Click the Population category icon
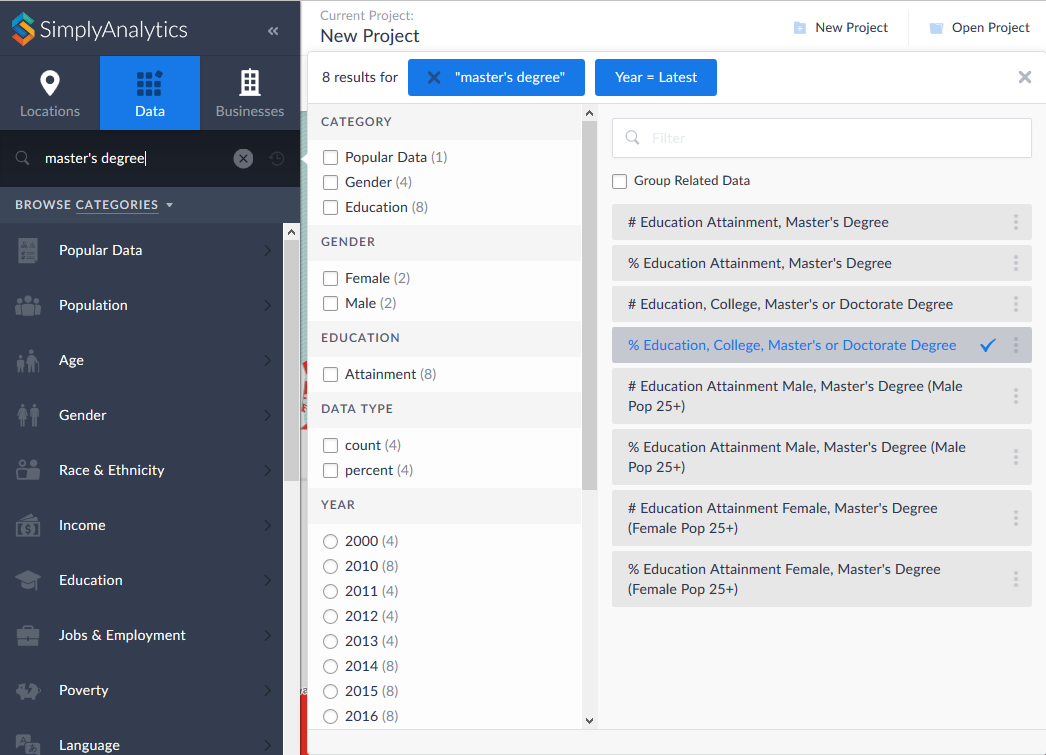Image resolution: width=1046 pixels, height=755 pixels. coord(28,305)
